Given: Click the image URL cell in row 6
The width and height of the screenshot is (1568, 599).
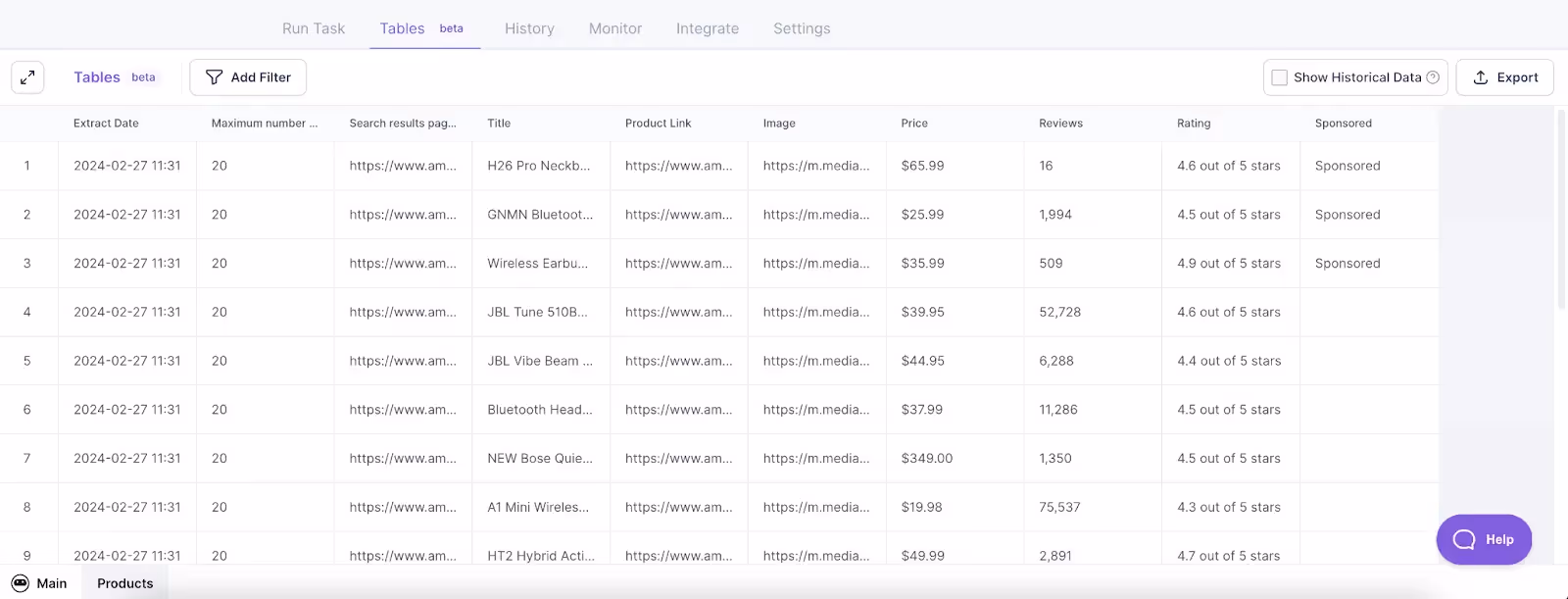Looking at the screenshot, I should [817, 410].
